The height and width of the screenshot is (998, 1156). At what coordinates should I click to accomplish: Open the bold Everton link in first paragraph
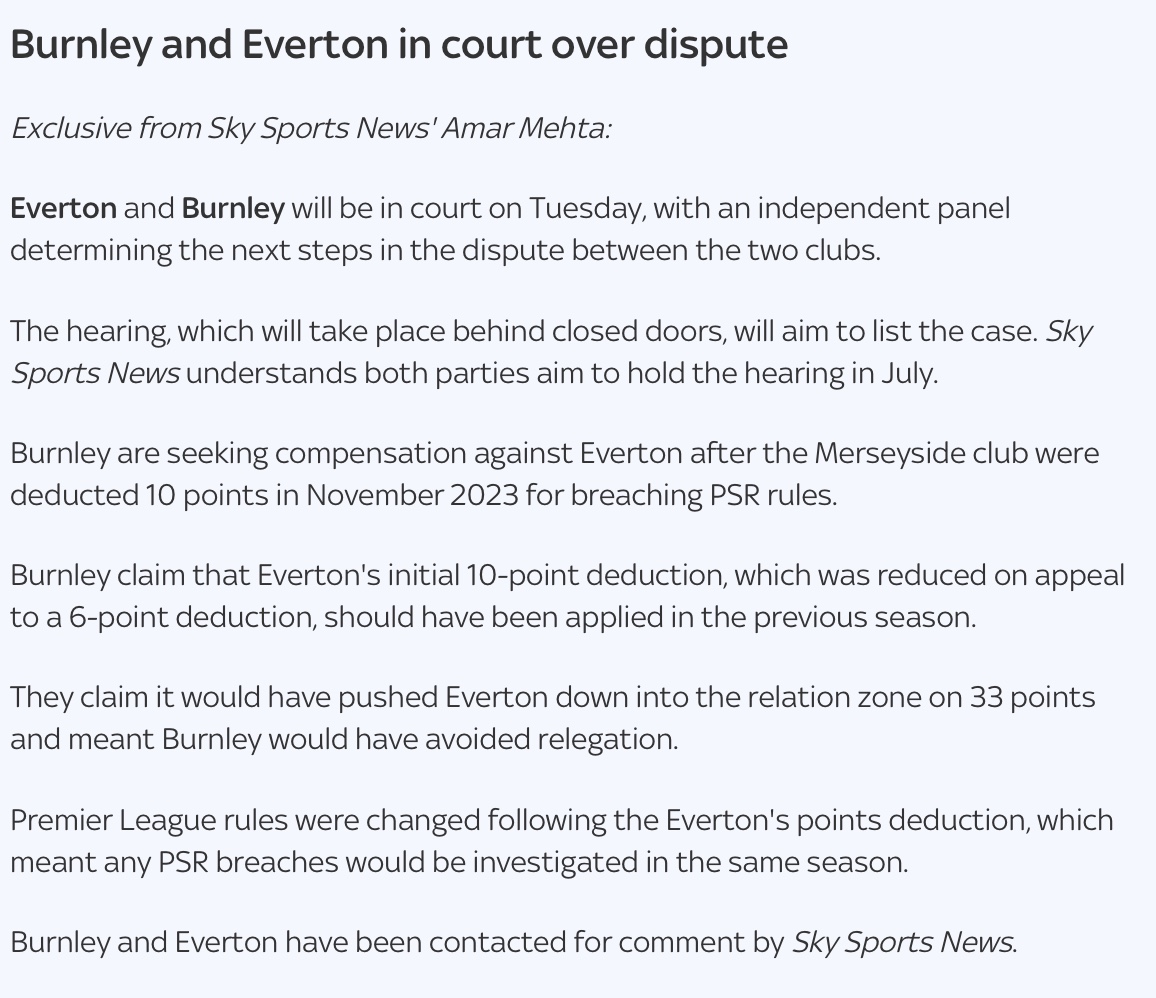pyautogui.click(x=63, y=208)
